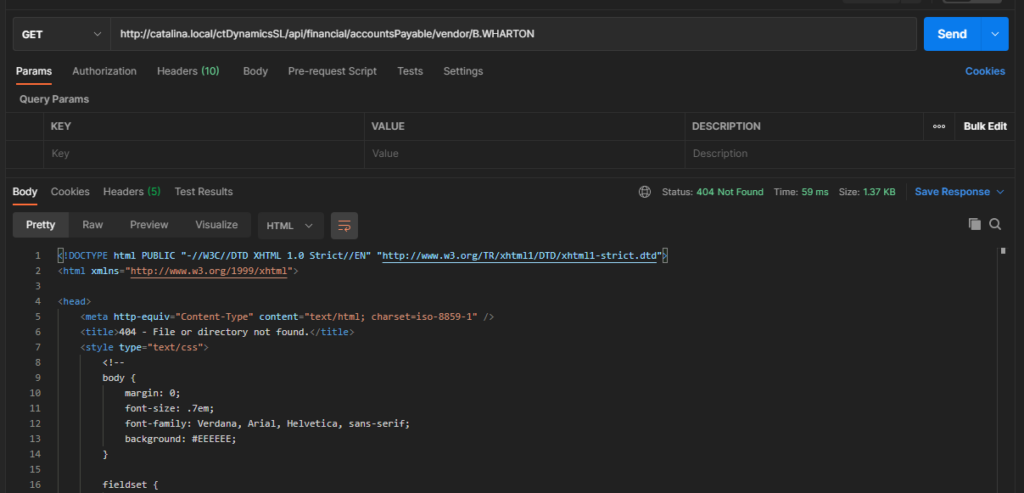1024x493 pixels.
Task: Select the response Body tab
Action: [25, 192]
